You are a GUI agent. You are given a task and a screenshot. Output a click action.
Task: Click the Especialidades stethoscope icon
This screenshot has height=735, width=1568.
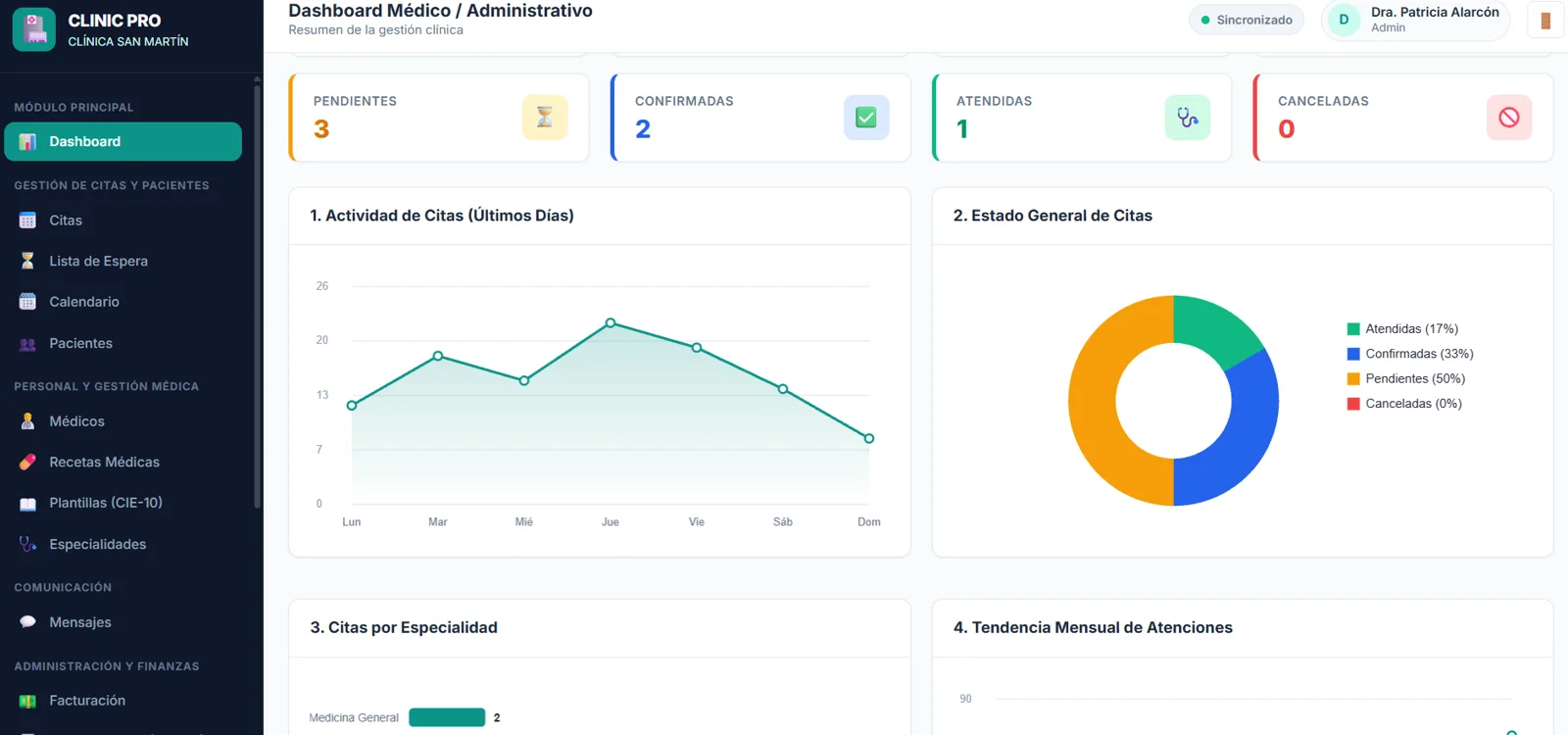coord(27,544)
